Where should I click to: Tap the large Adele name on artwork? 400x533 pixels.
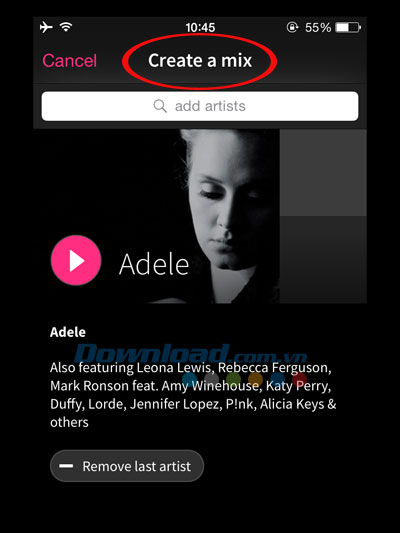[154, 264]
